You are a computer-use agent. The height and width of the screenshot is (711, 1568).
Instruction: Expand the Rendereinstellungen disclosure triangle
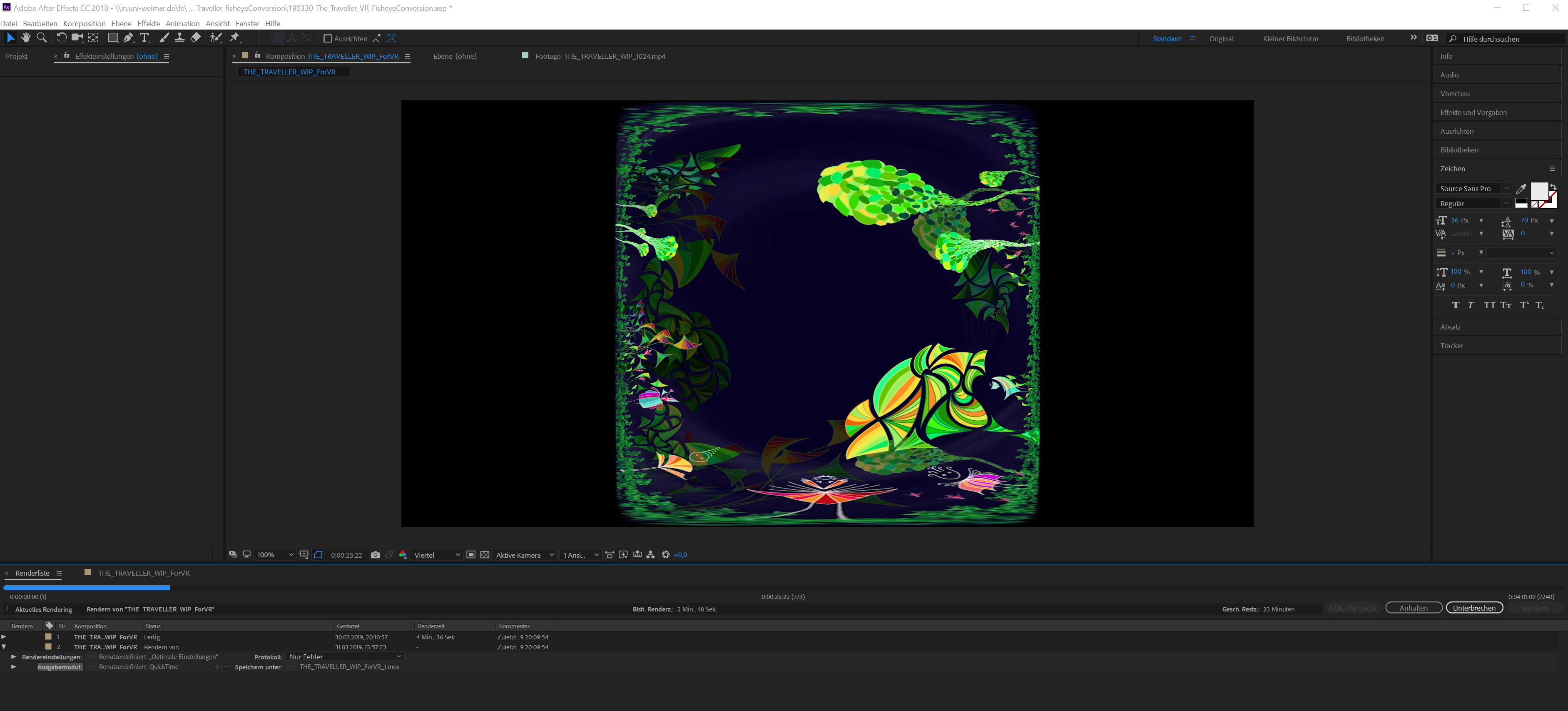pyautogui.click(x=13, y=657)
